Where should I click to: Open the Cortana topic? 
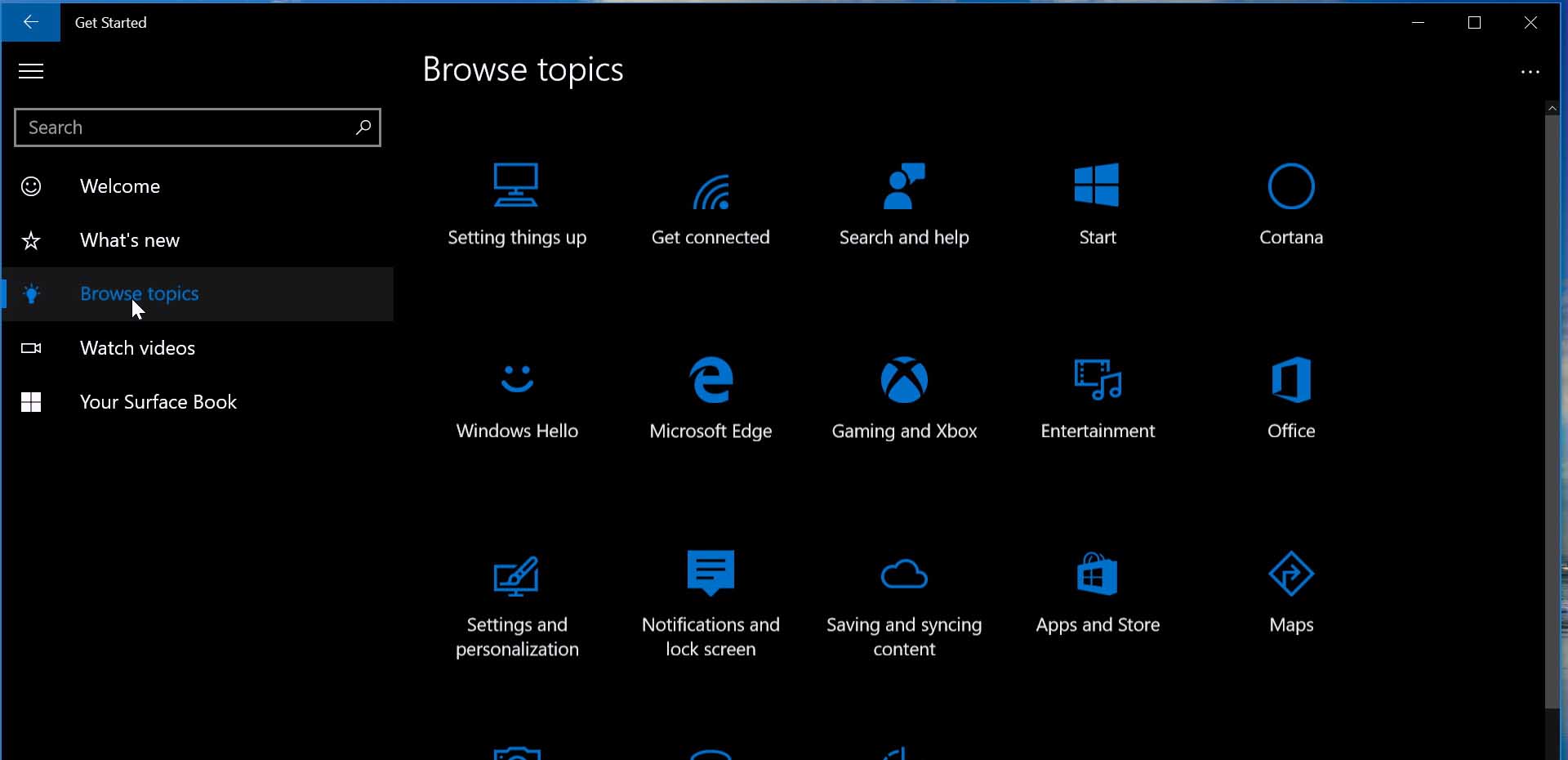(x=1291, y=203)
